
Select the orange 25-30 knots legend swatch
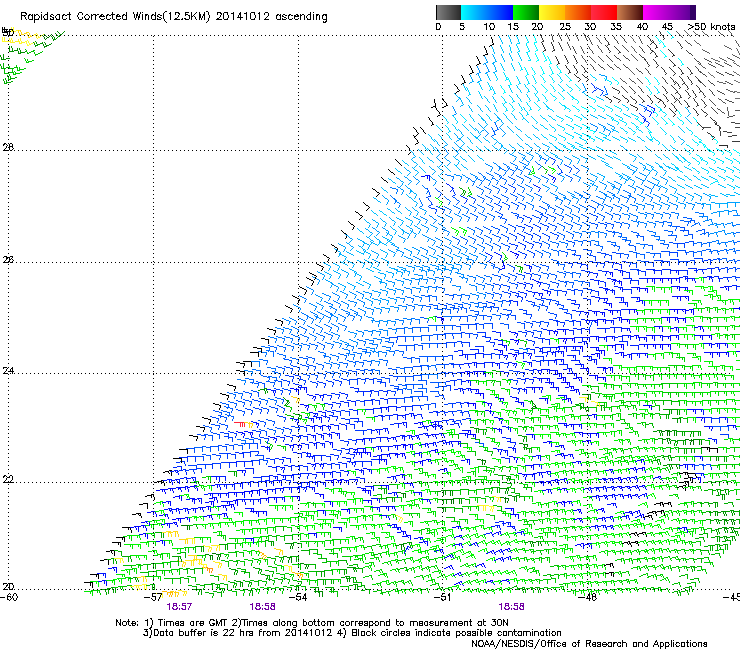578,12
